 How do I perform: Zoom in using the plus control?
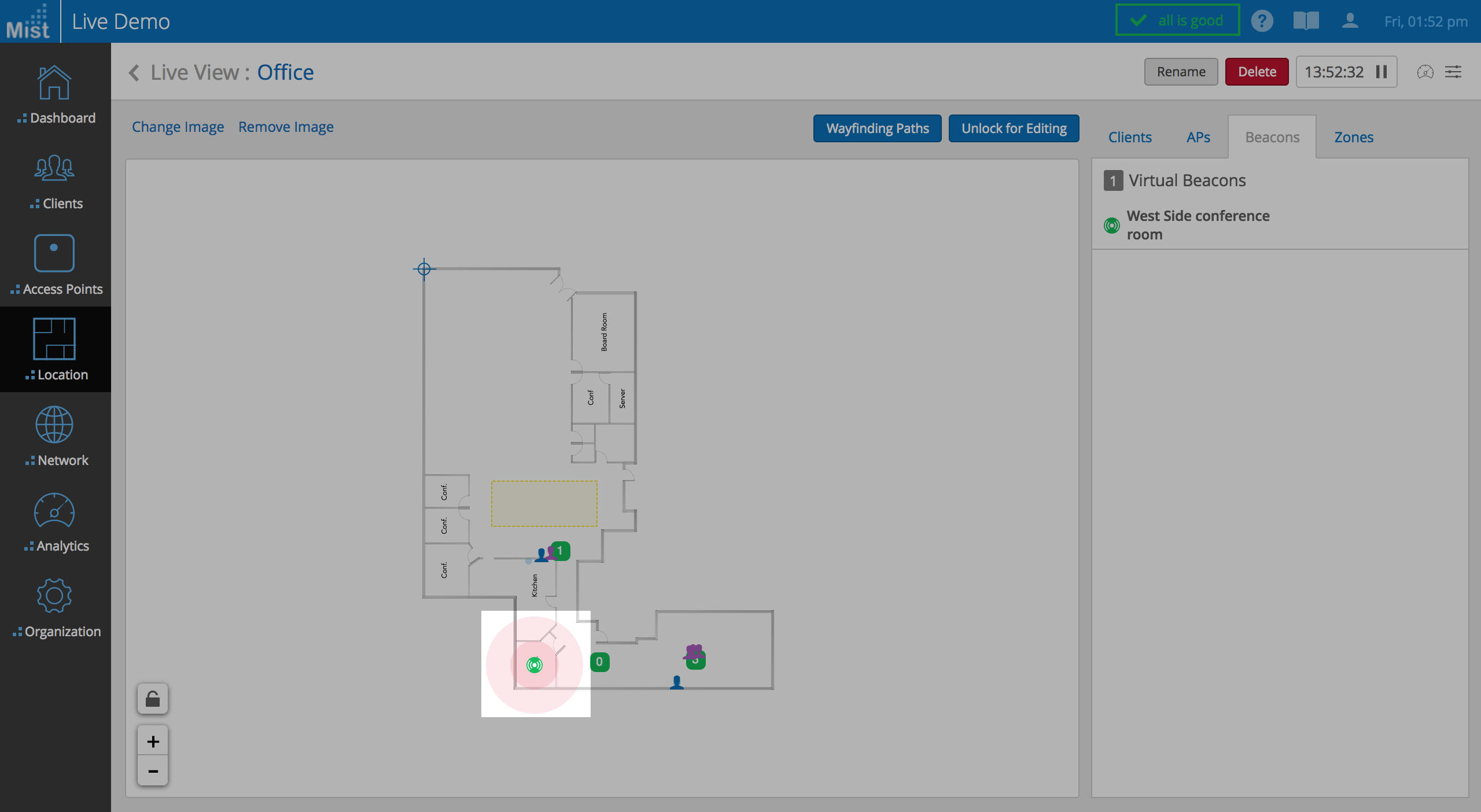coord(153,741)
